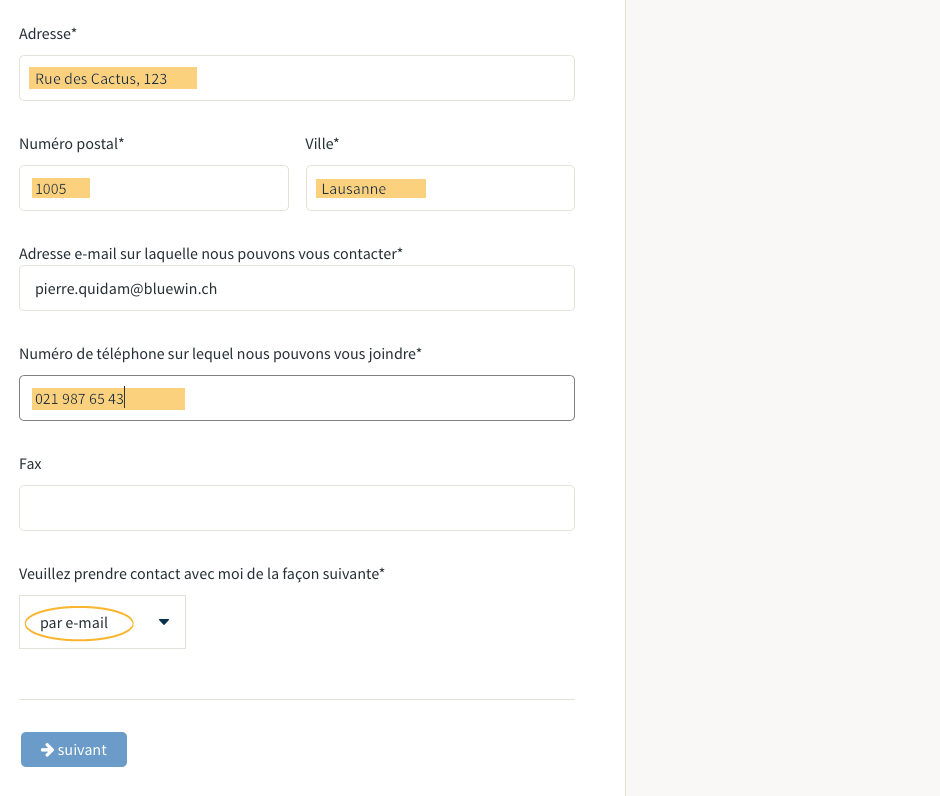
Task: Click the dropdown triangle beside par e-mail
Action: 164,622
